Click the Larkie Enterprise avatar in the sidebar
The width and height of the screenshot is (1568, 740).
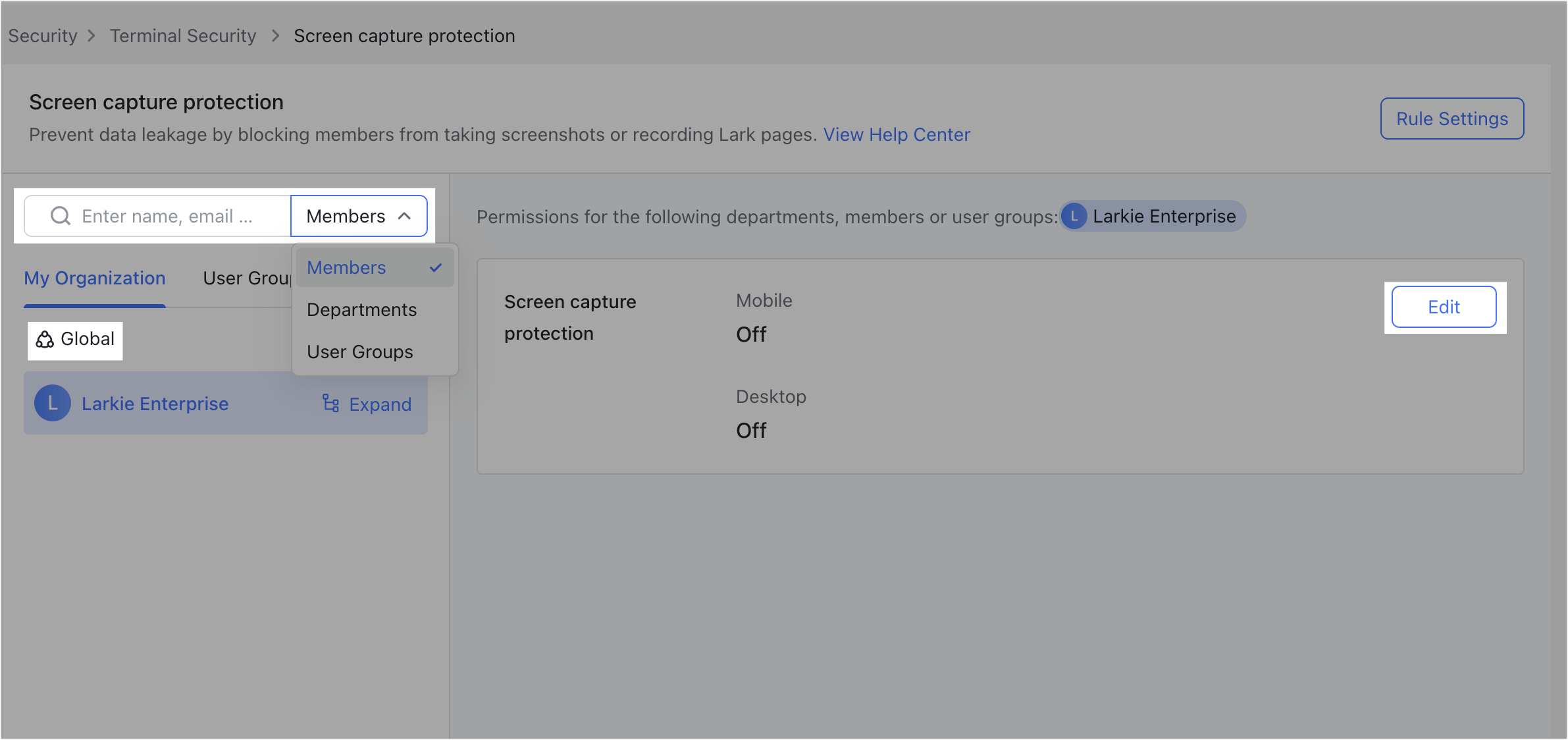(x=52, y=403)
